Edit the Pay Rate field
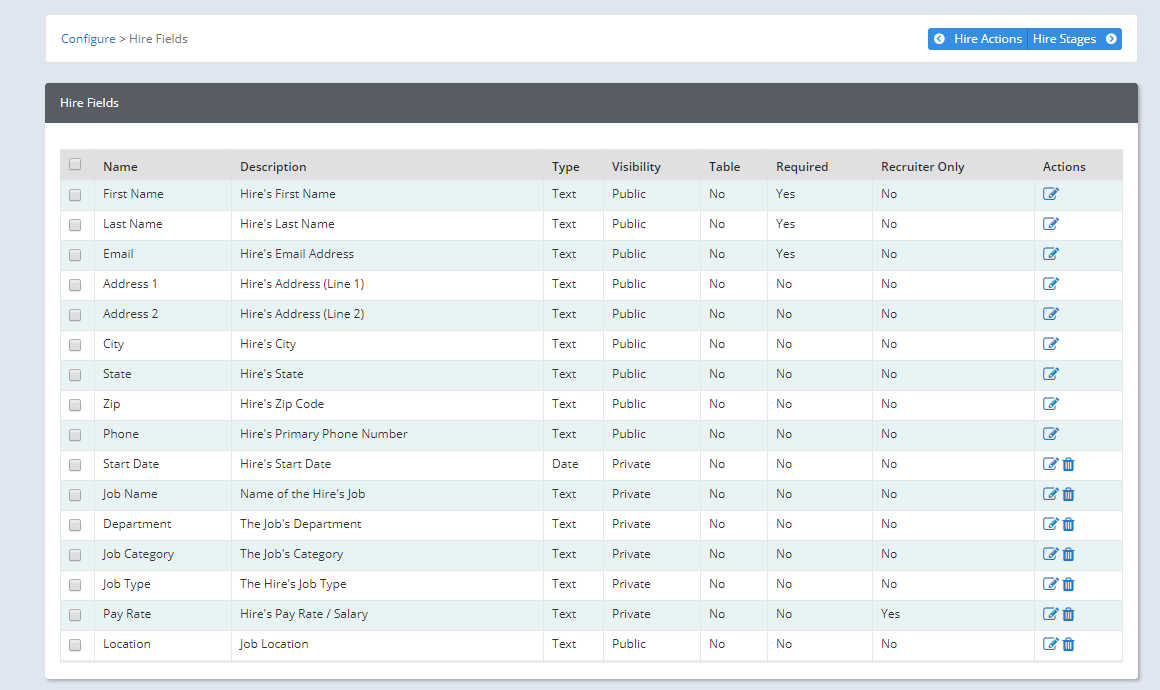1160x690 pixels. pos(1050,614)
